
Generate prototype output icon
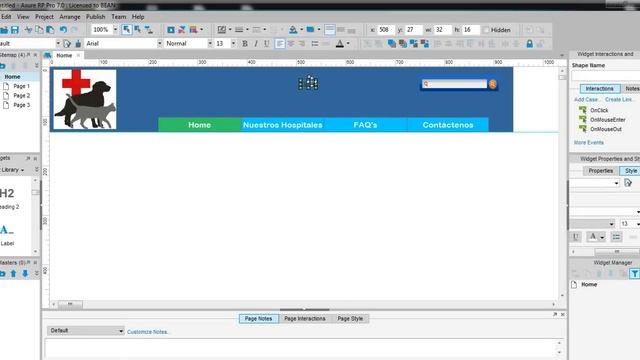click(193, 30)
